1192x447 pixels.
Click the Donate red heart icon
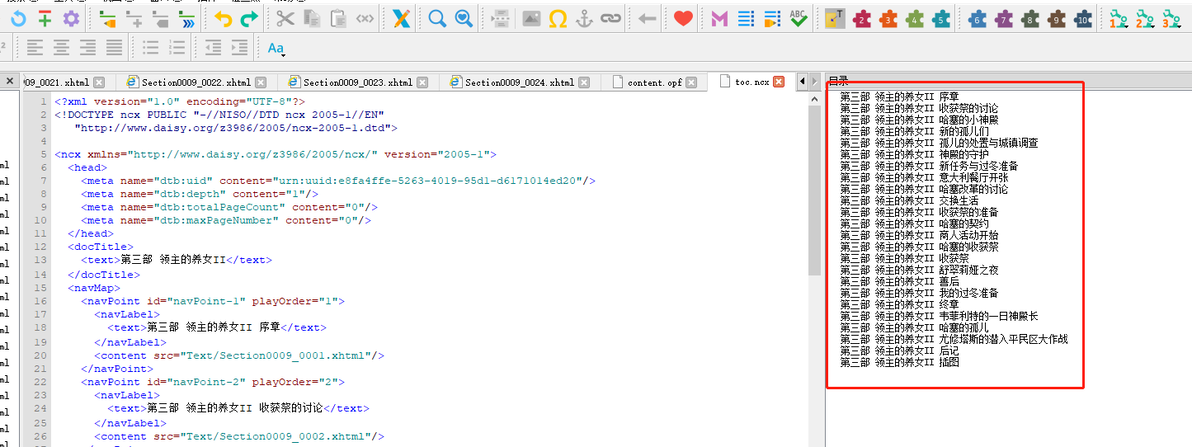(683, 20)
